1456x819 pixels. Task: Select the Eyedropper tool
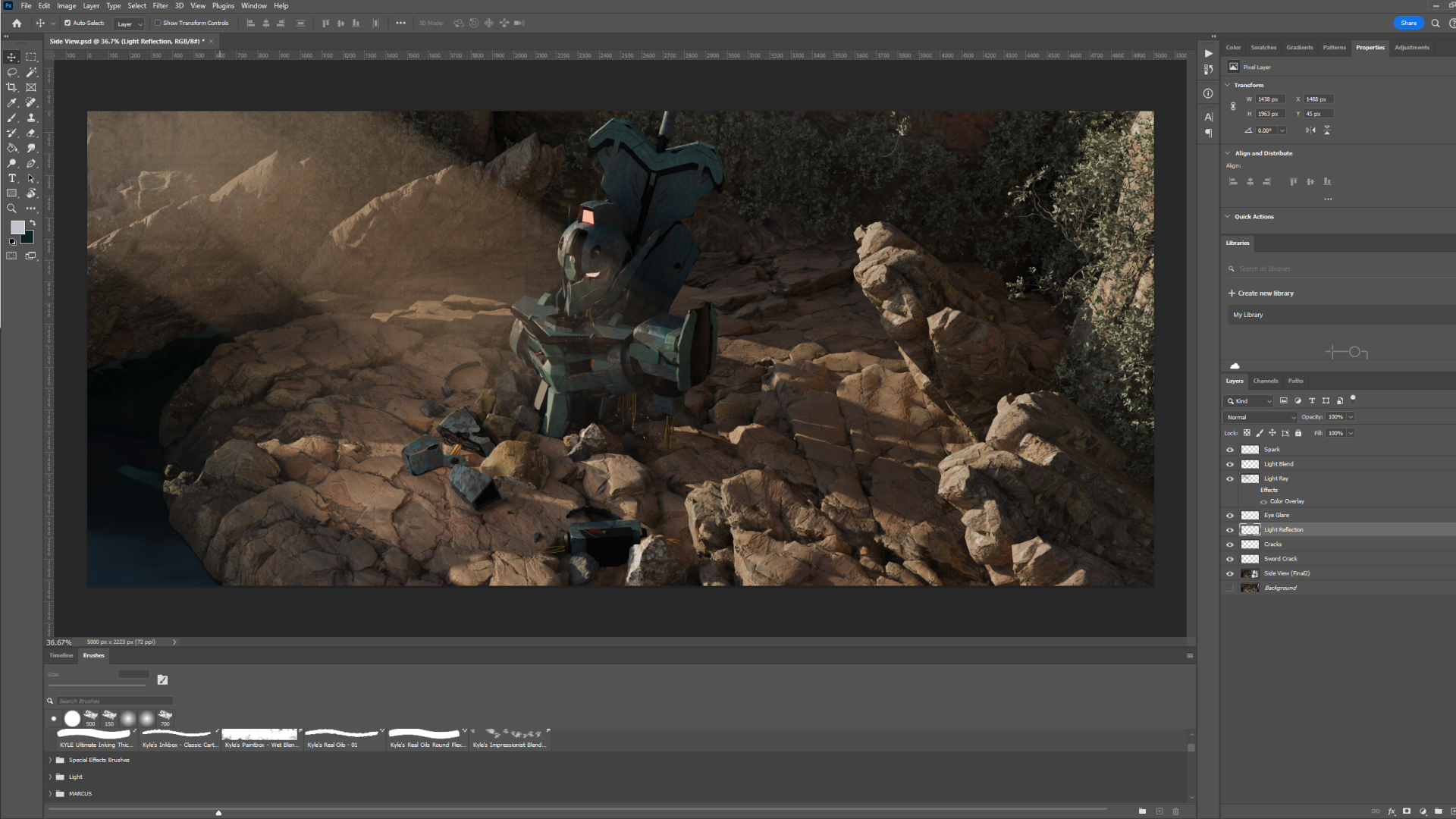[x=12, y=102]
